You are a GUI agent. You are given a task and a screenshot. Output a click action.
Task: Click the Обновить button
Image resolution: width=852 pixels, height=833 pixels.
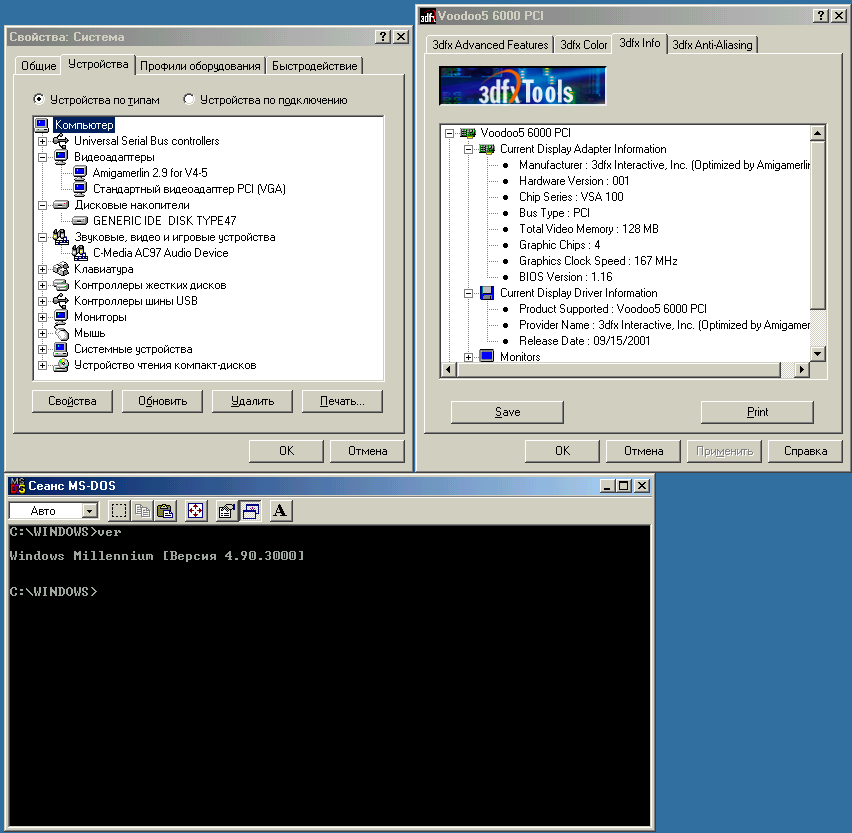coord(162,401)
